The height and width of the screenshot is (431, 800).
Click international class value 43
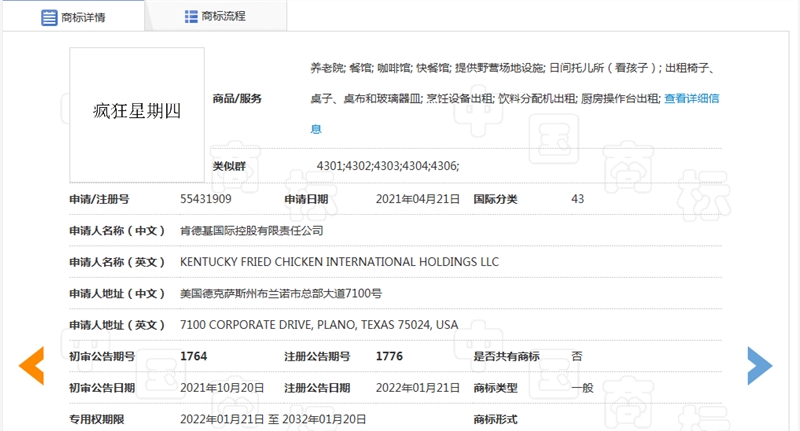(578, 199)
